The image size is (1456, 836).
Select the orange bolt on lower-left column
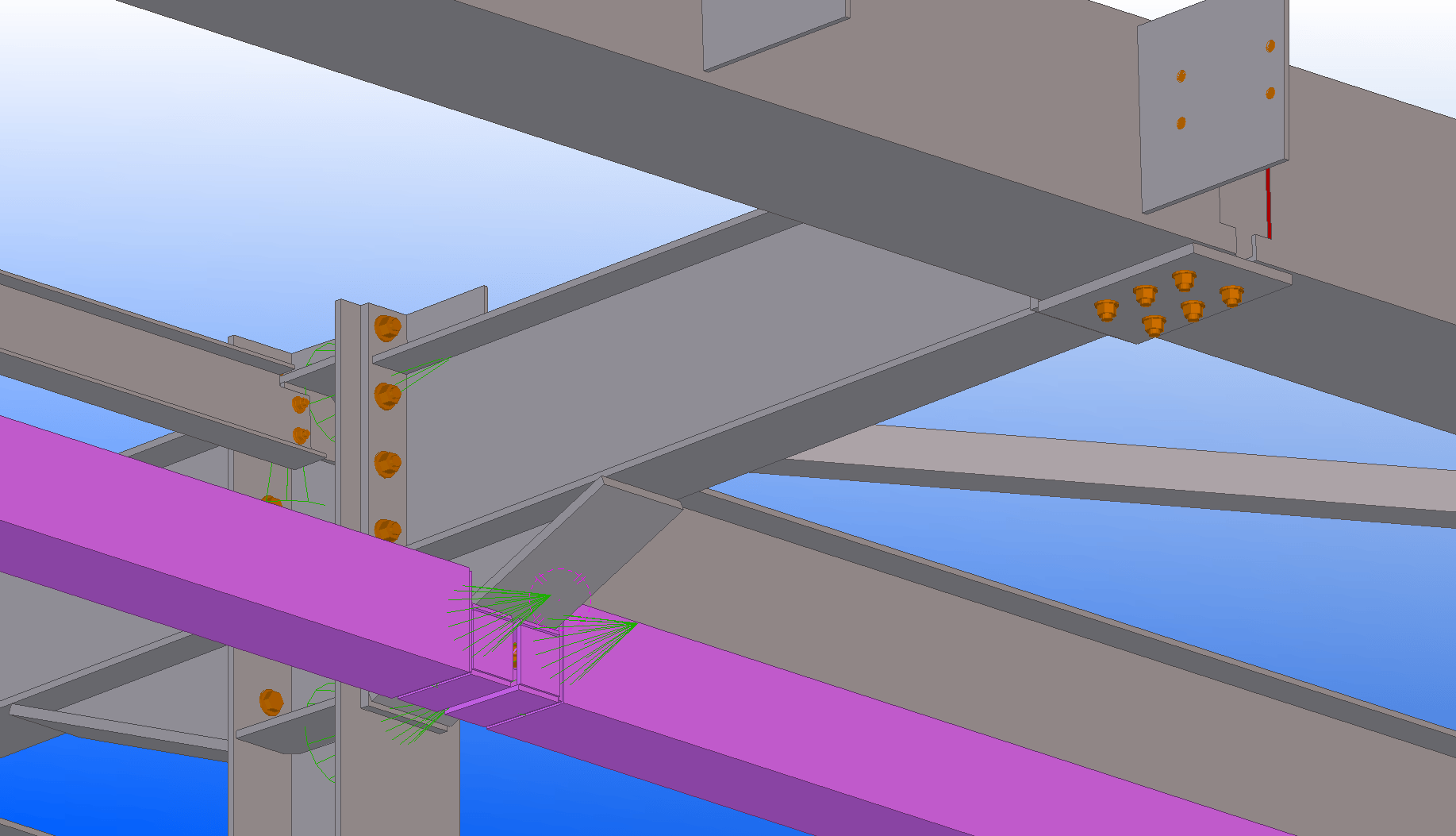pyautogui.click(x=271, y=702)
